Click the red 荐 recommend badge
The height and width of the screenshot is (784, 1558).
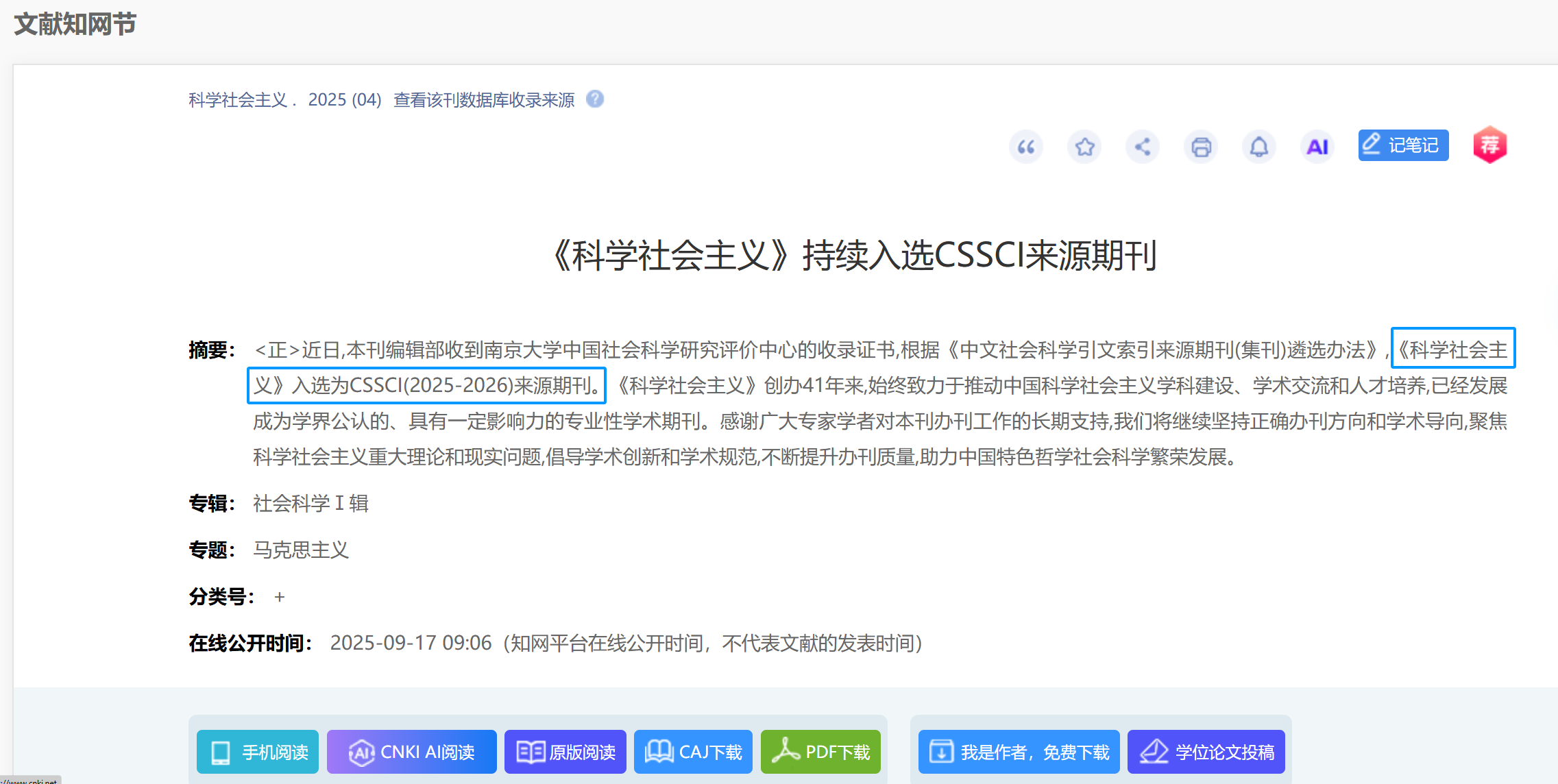click(x=1489, y=145)
